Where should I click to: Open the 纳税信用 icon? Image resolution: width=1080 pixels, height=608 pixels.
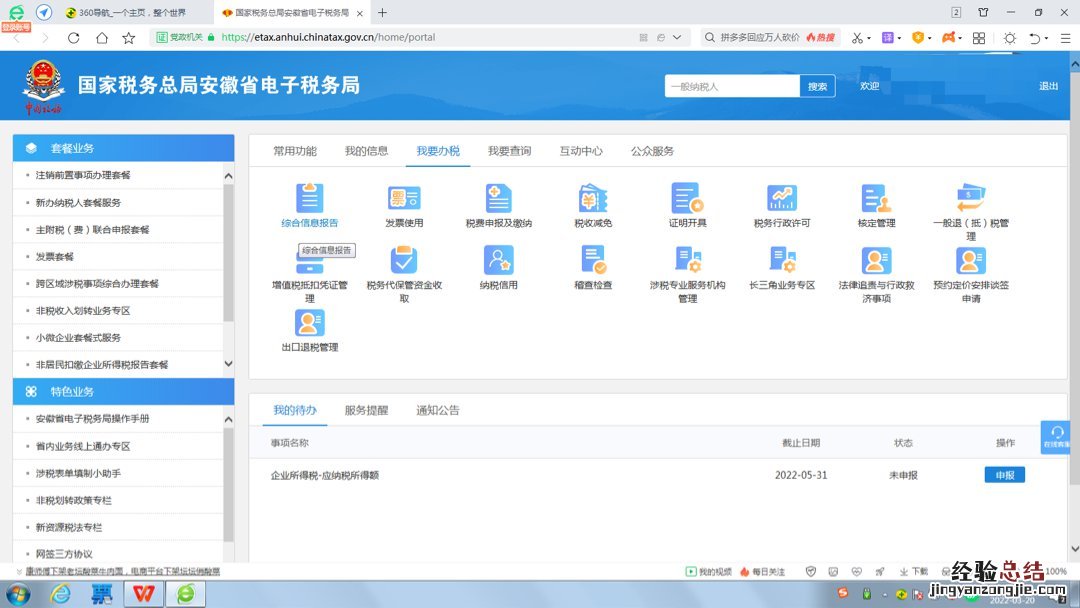[499, 261]
